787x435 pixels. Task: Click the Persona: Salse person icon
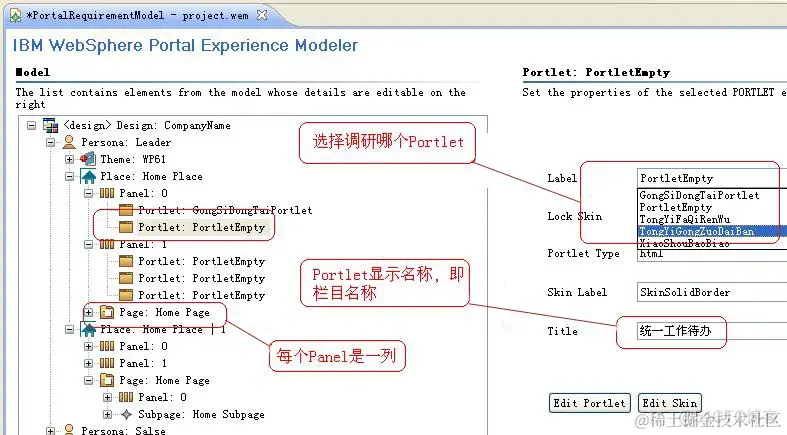click(x=69, y=430)
